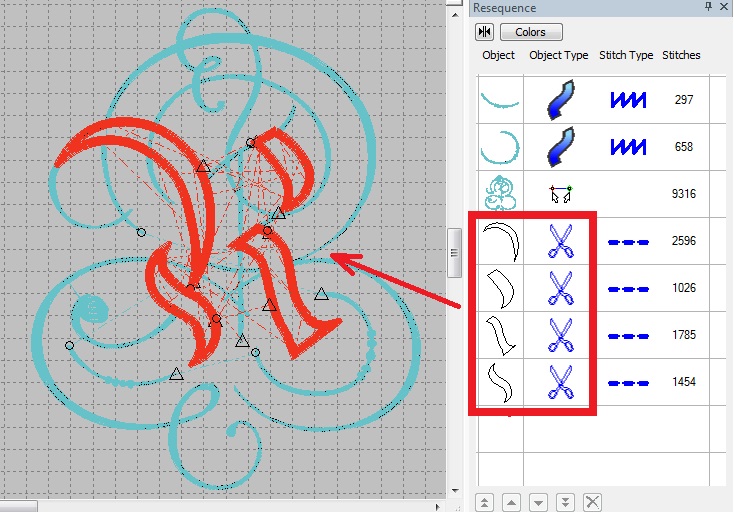Click the canvas vertical scrollbar up arrow
734x512 pixels.
pos(455,15)
